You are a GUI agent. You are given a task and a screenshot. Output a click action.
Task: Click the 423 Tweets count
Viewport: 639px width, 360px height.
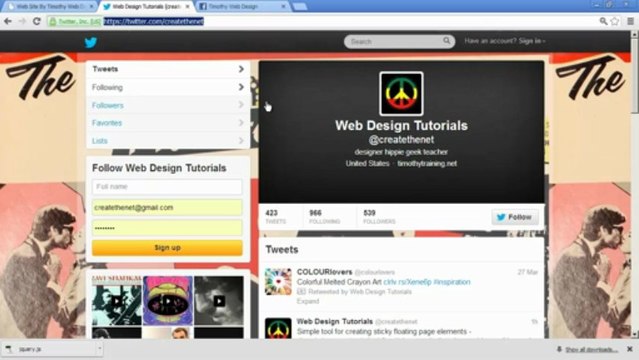click(275, 216)
